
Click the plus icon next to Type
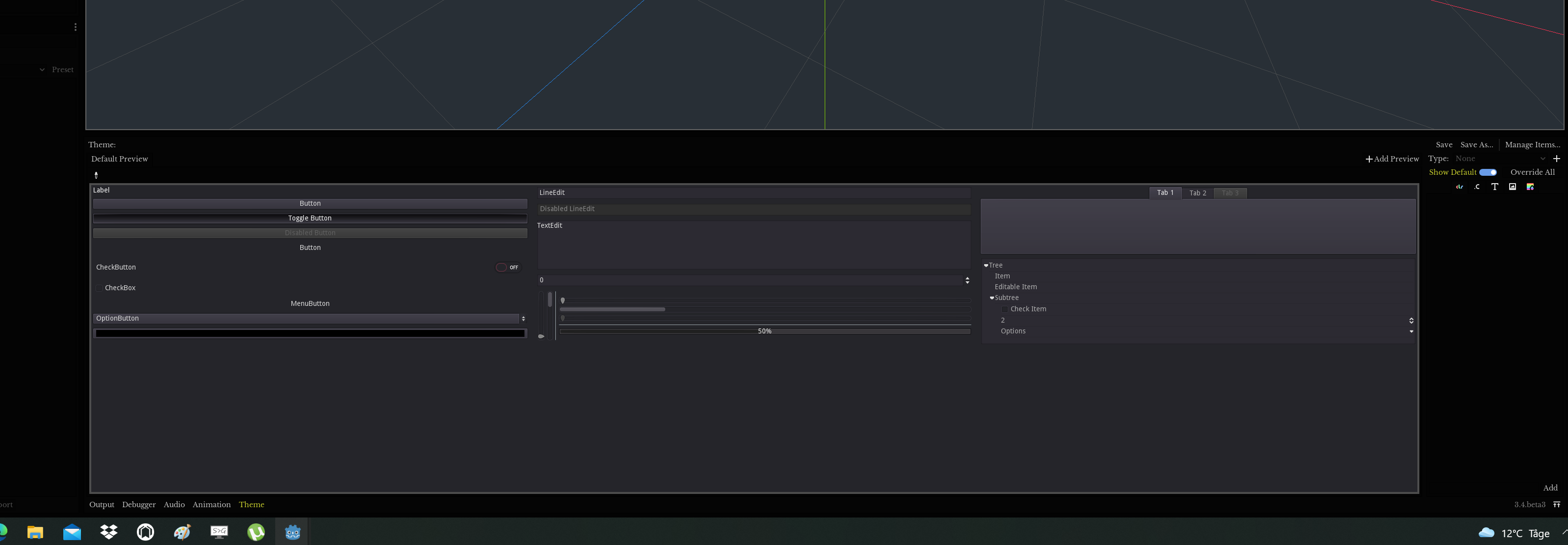1558,158
